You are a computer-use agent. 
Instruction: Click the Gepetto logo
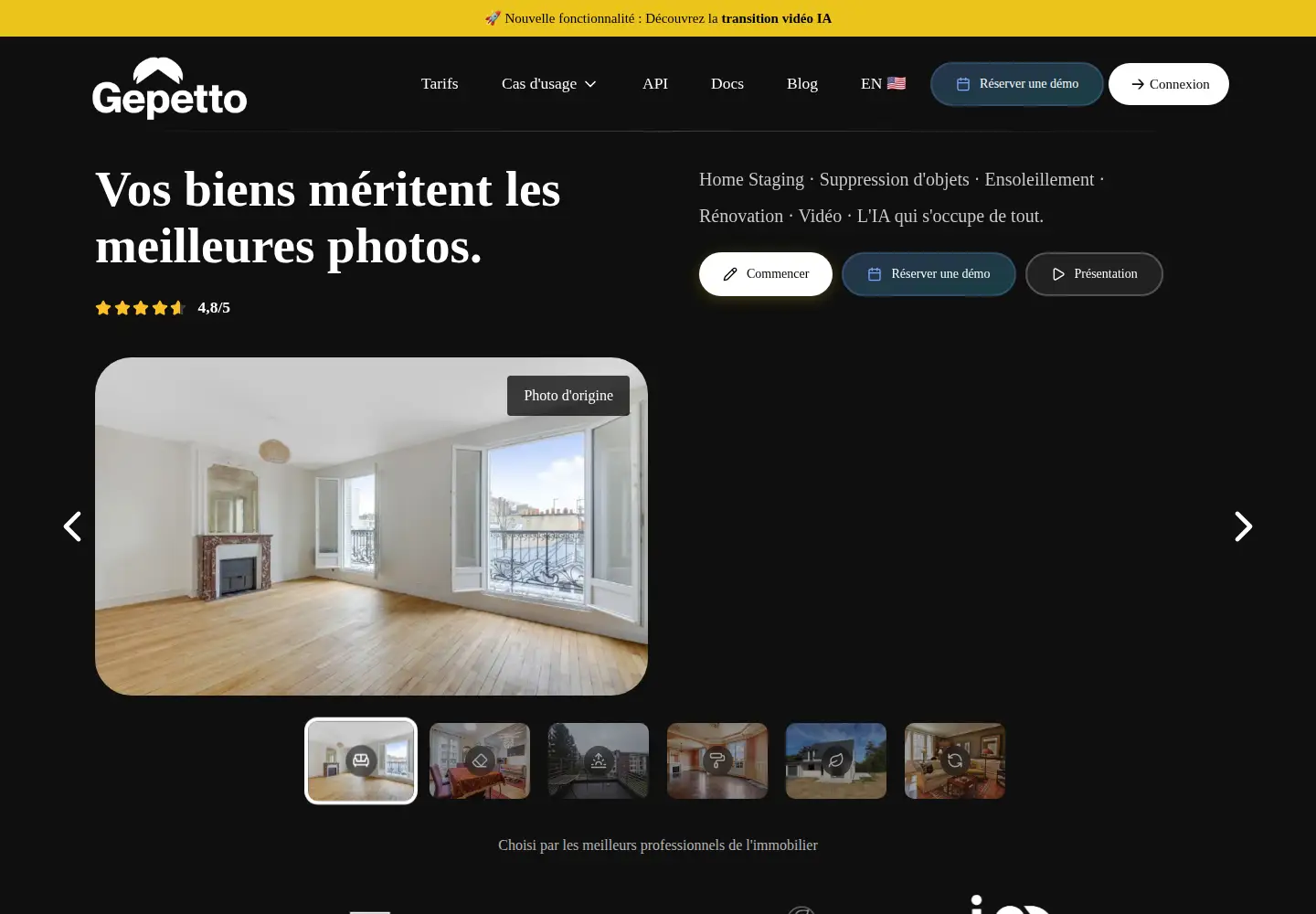[x=170, y=88]
